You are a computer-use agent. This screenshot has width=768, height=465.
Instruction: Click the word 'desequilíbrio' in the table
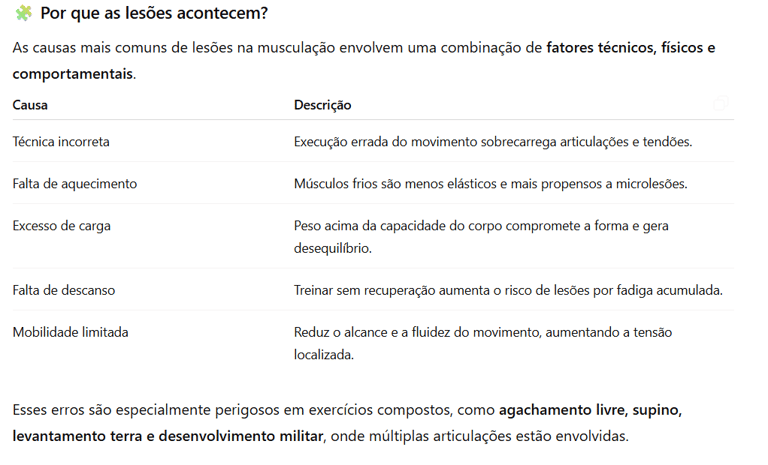(x=332, y=248)
